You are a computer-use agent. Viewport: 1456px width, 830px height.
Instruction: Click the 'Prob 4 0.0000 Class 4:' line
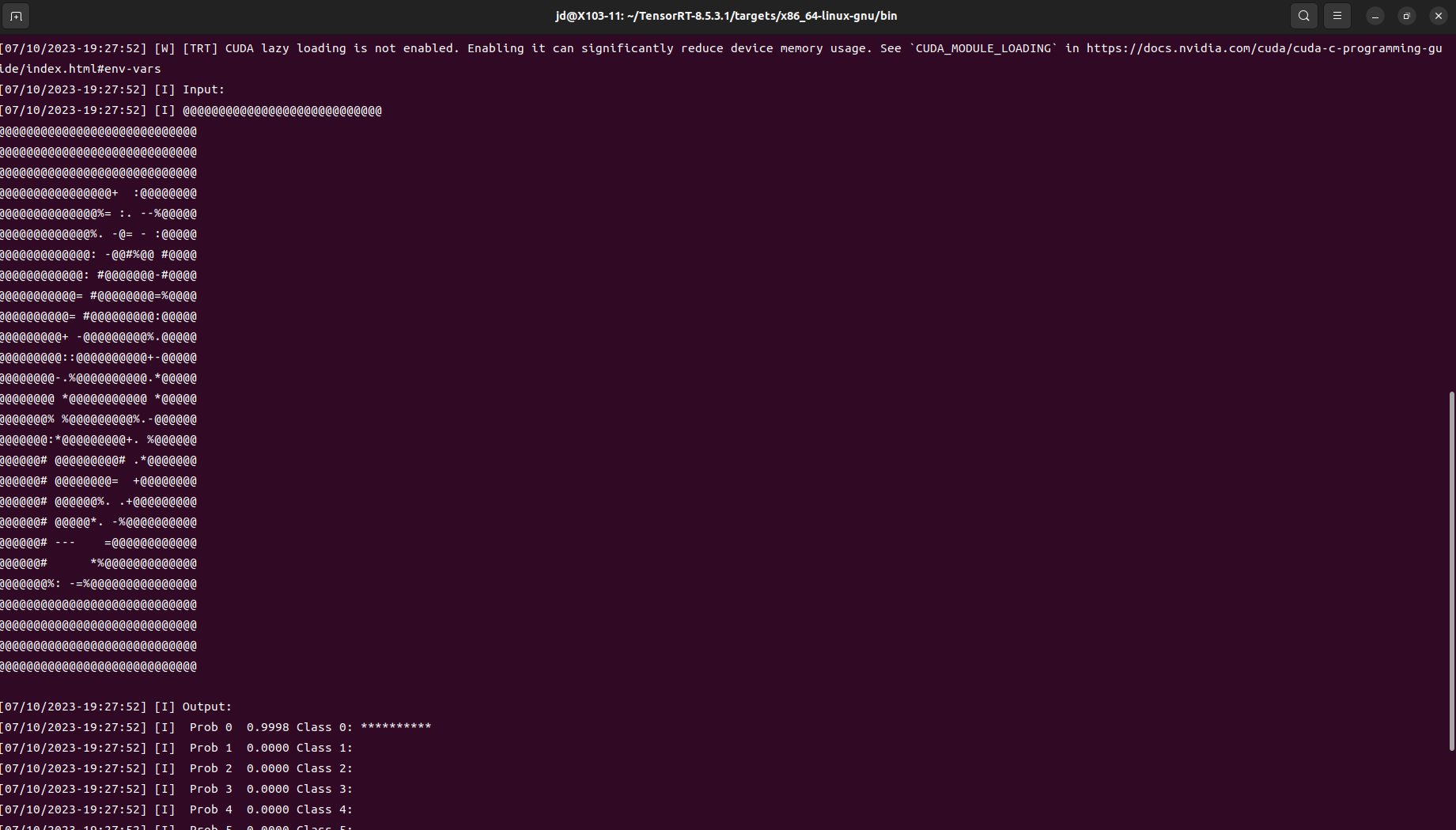pyautogui.click(x=176, y=809)
